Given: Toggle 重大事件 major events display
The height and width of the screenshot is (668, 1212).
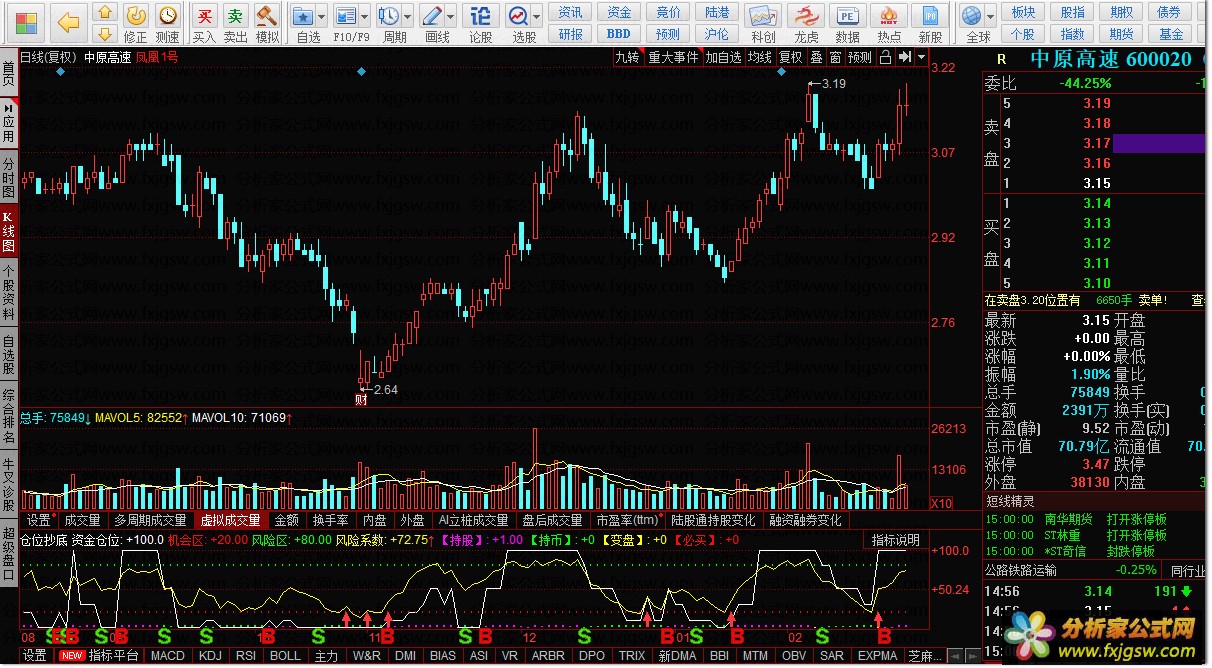Looking at the screenshot, I should point(672,57).
